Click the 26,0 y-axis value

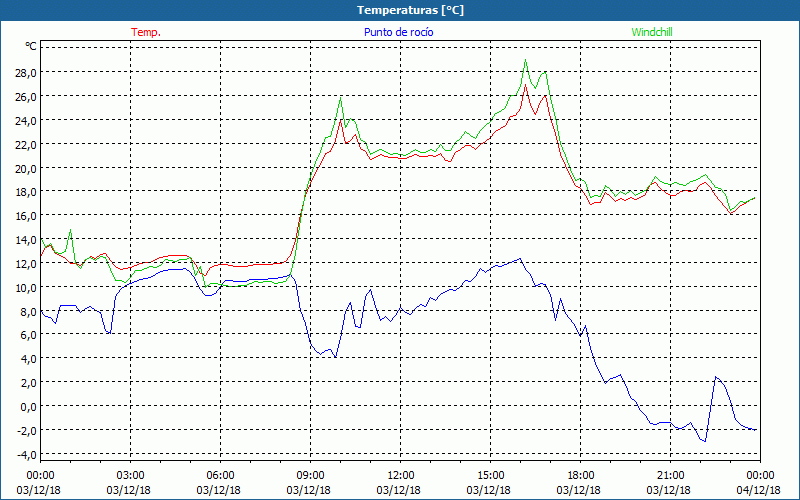(25, 97)
